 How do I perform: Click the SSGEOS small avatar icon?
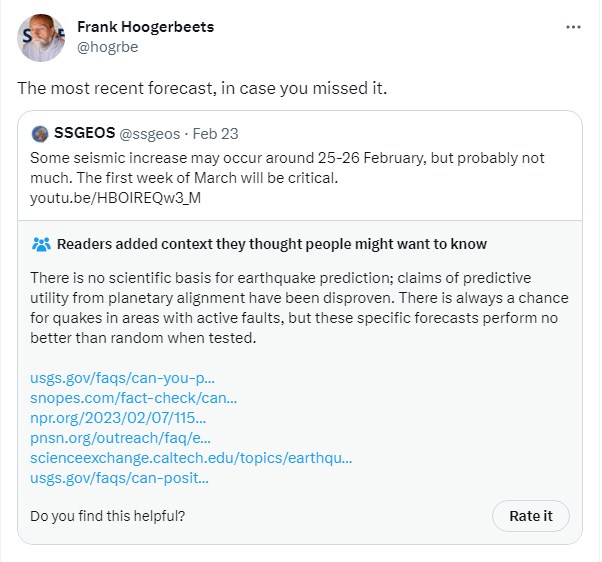pyautogui.click(x=40, y=134)
